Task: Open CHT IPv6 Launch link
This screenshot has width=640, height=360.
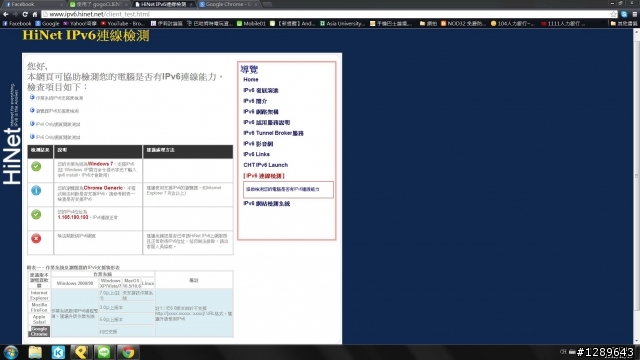Action: [x=266, y=165]
